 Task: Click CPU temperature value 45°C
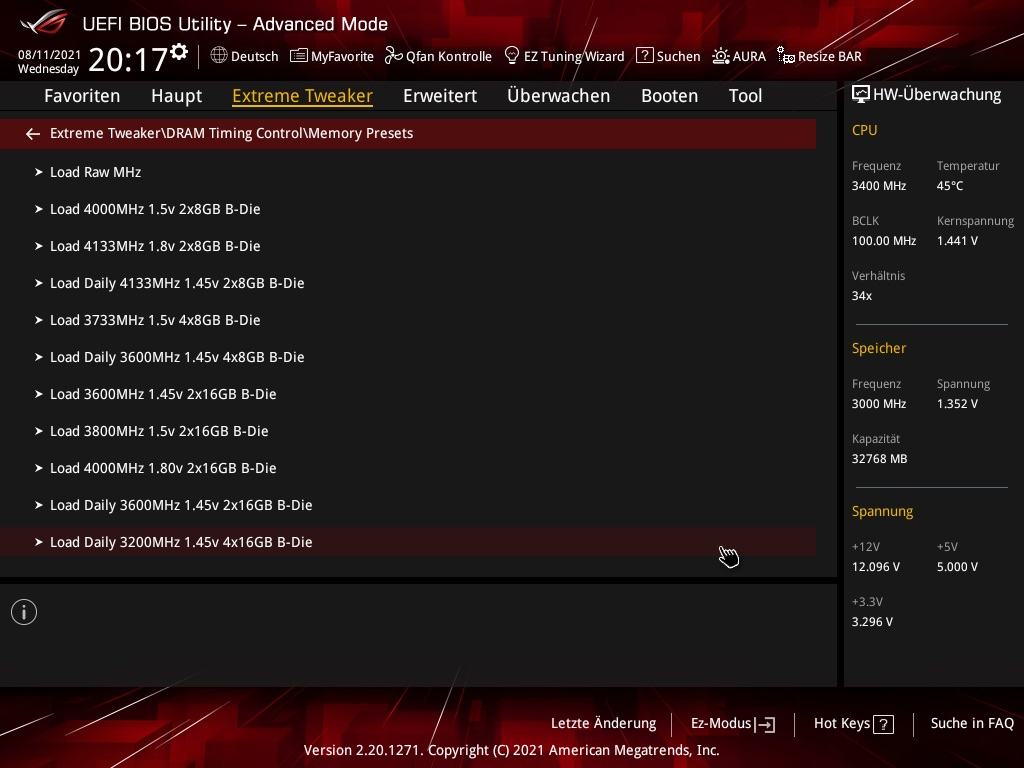(950, 186)
